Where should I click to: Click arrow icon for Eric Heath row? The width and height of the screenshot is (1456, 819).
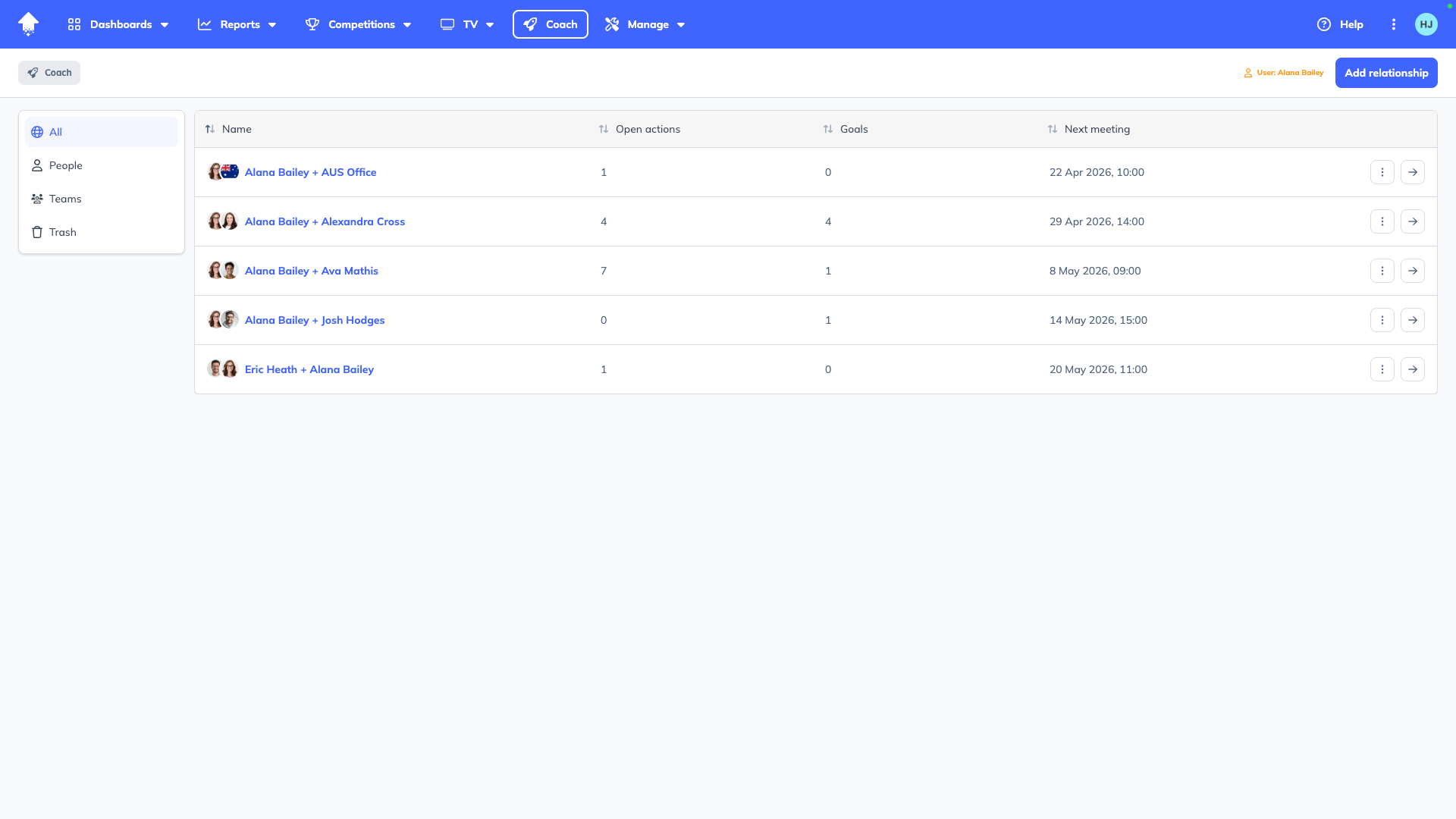(x=1412, y=369)
